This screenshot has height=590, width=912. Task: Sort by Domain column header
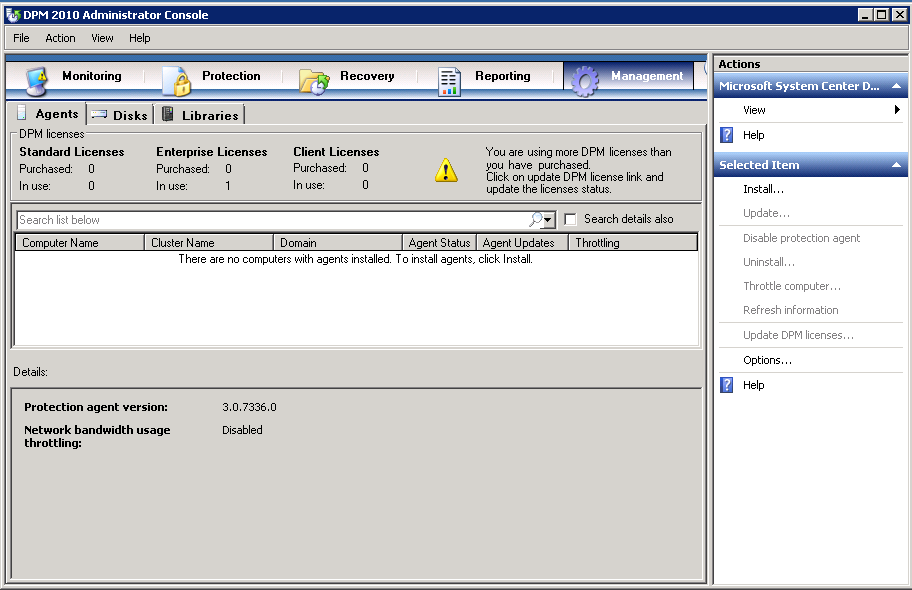click(338, 243)
